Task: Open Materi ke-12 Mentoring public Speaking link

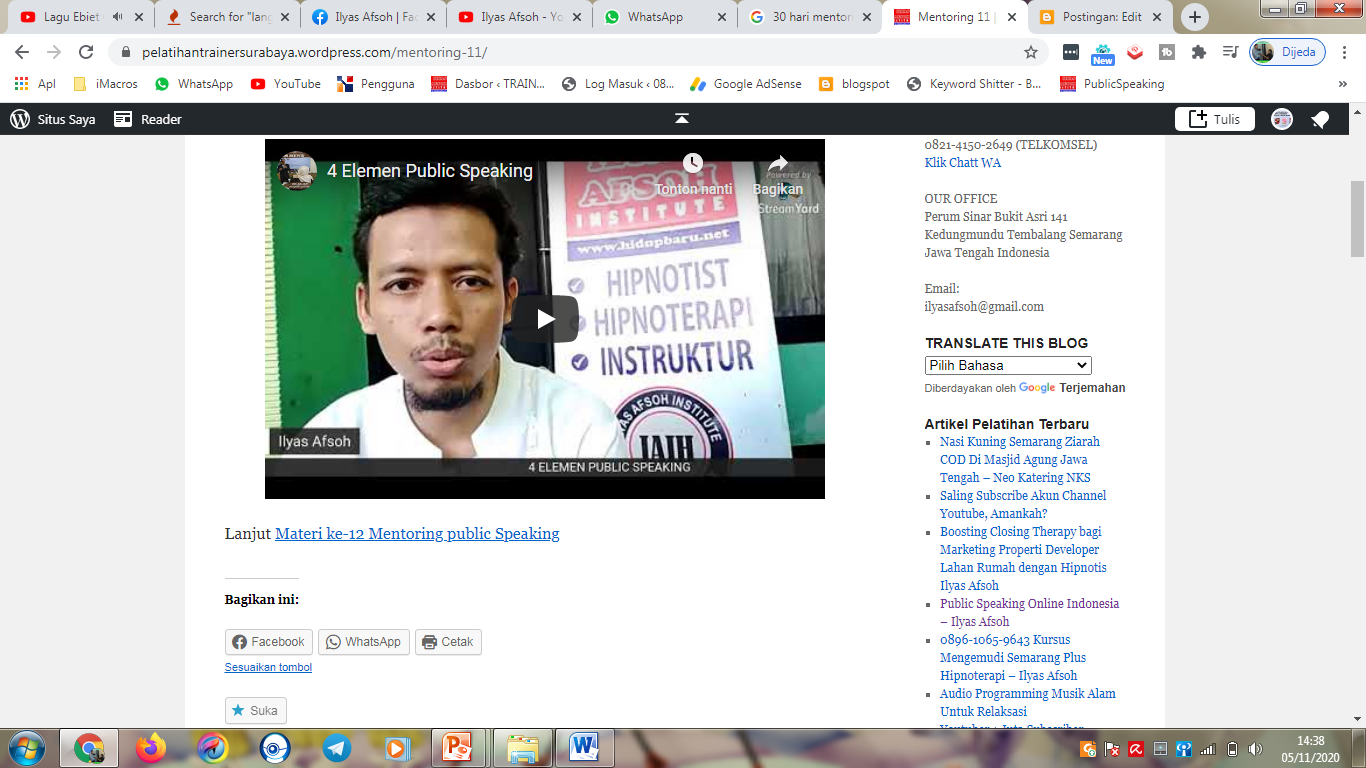Action: click(417, 534)
